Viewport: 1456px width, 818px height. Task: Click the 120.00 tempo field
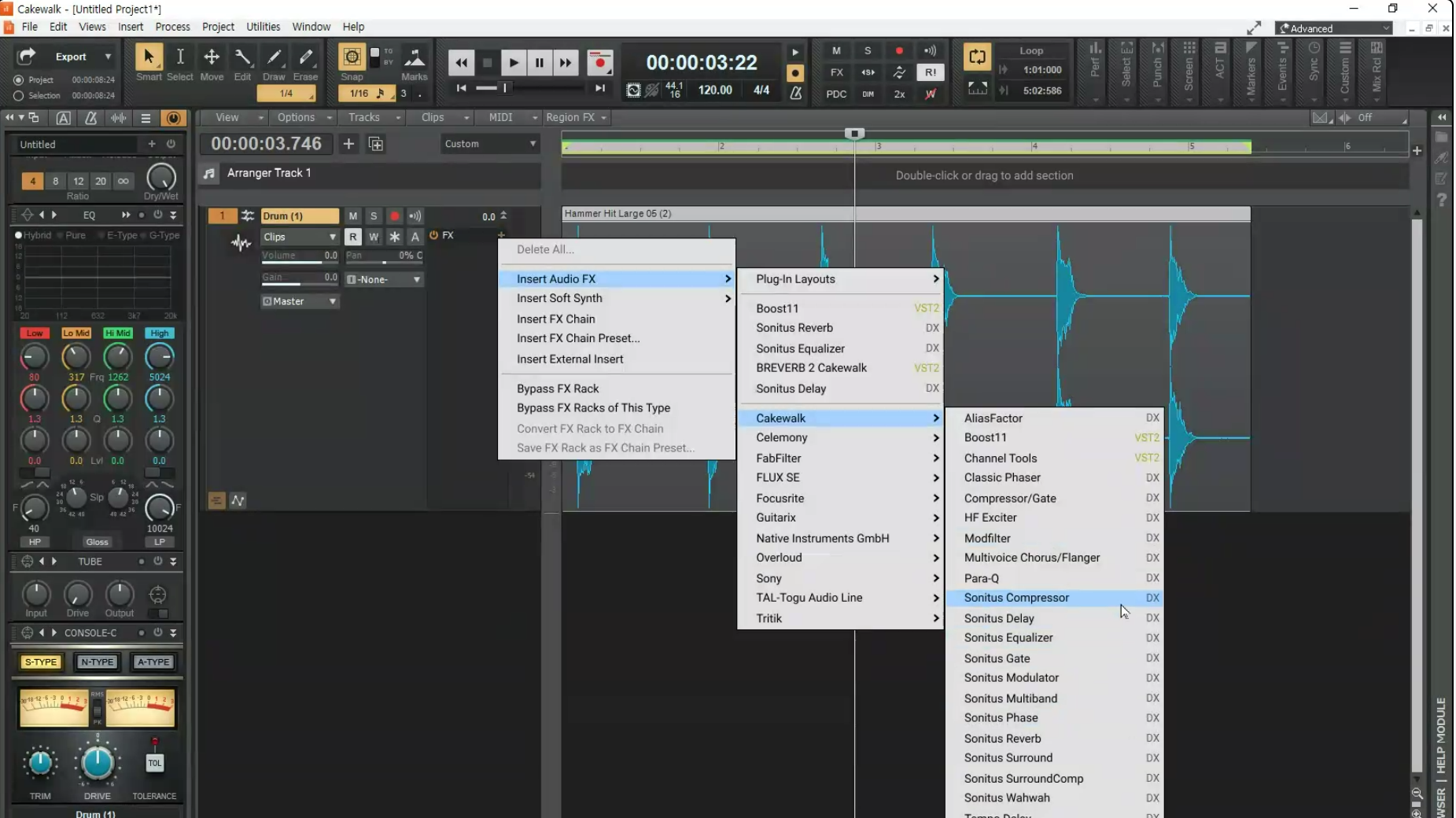click(x=714, y=90)
